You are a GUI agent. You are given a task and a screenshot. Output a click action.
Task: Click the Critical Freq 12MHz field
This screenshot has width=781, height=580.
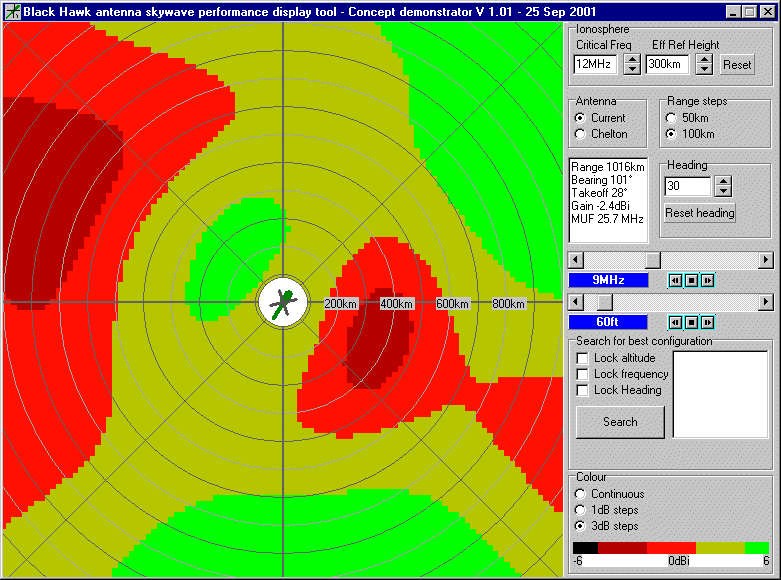596,64
